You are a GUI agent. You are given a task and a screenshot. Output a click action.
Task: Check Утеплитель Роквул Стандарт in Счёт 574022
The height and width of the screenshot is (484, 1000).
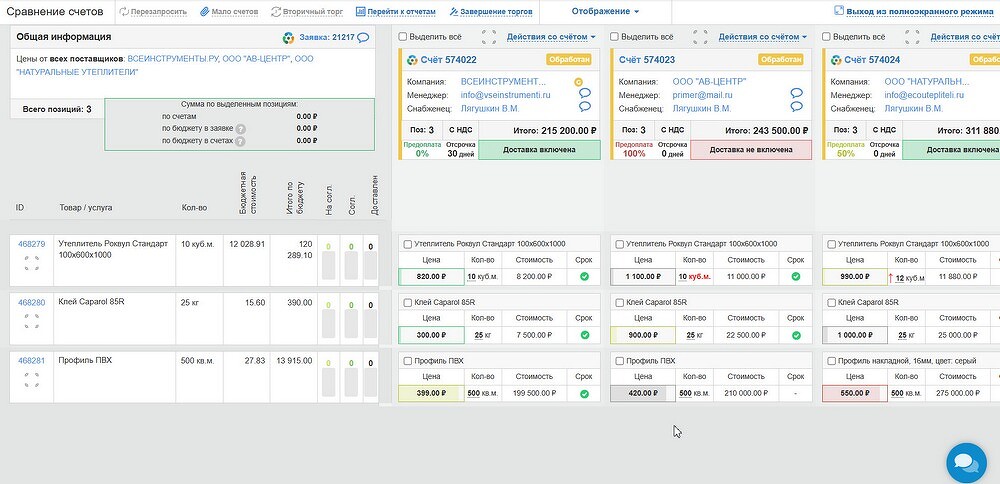(x=407, y=244)
